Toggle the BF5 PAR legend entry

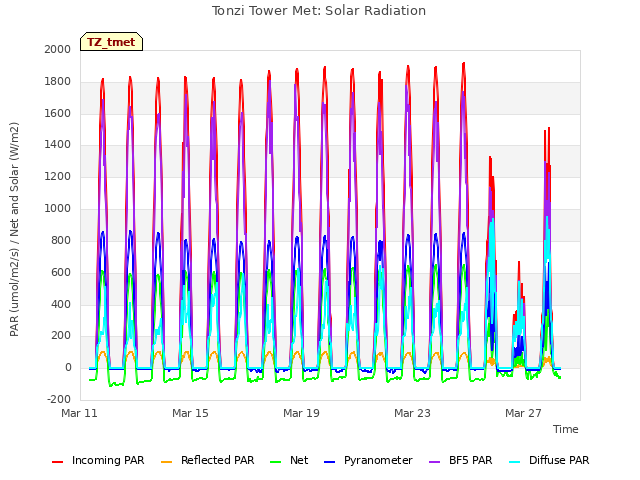tap(461, 461)
